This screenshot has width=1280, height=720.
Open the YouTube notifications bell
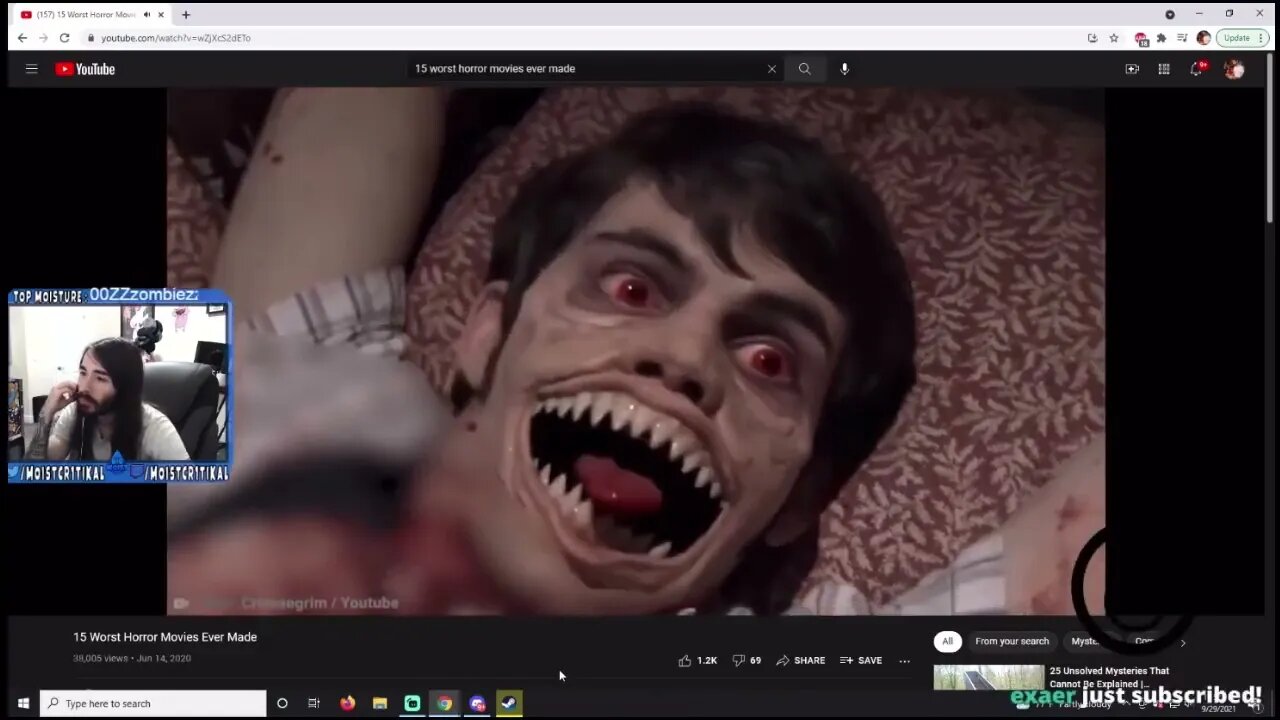1197,68
